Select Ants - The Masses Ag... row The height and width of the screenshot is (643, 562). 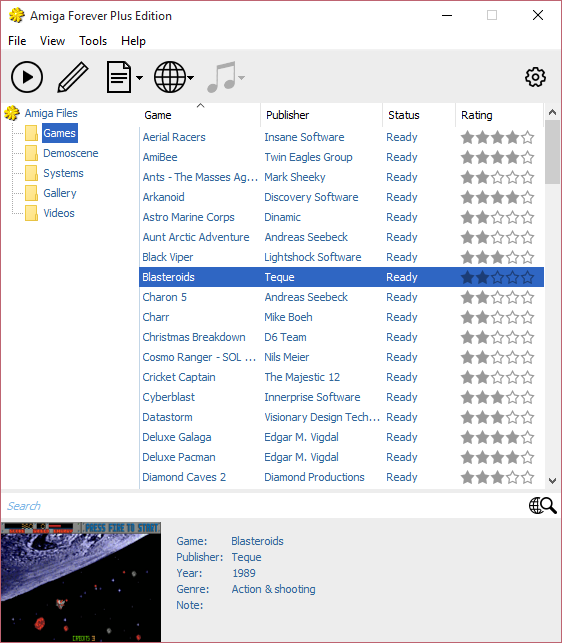[342, 177]
